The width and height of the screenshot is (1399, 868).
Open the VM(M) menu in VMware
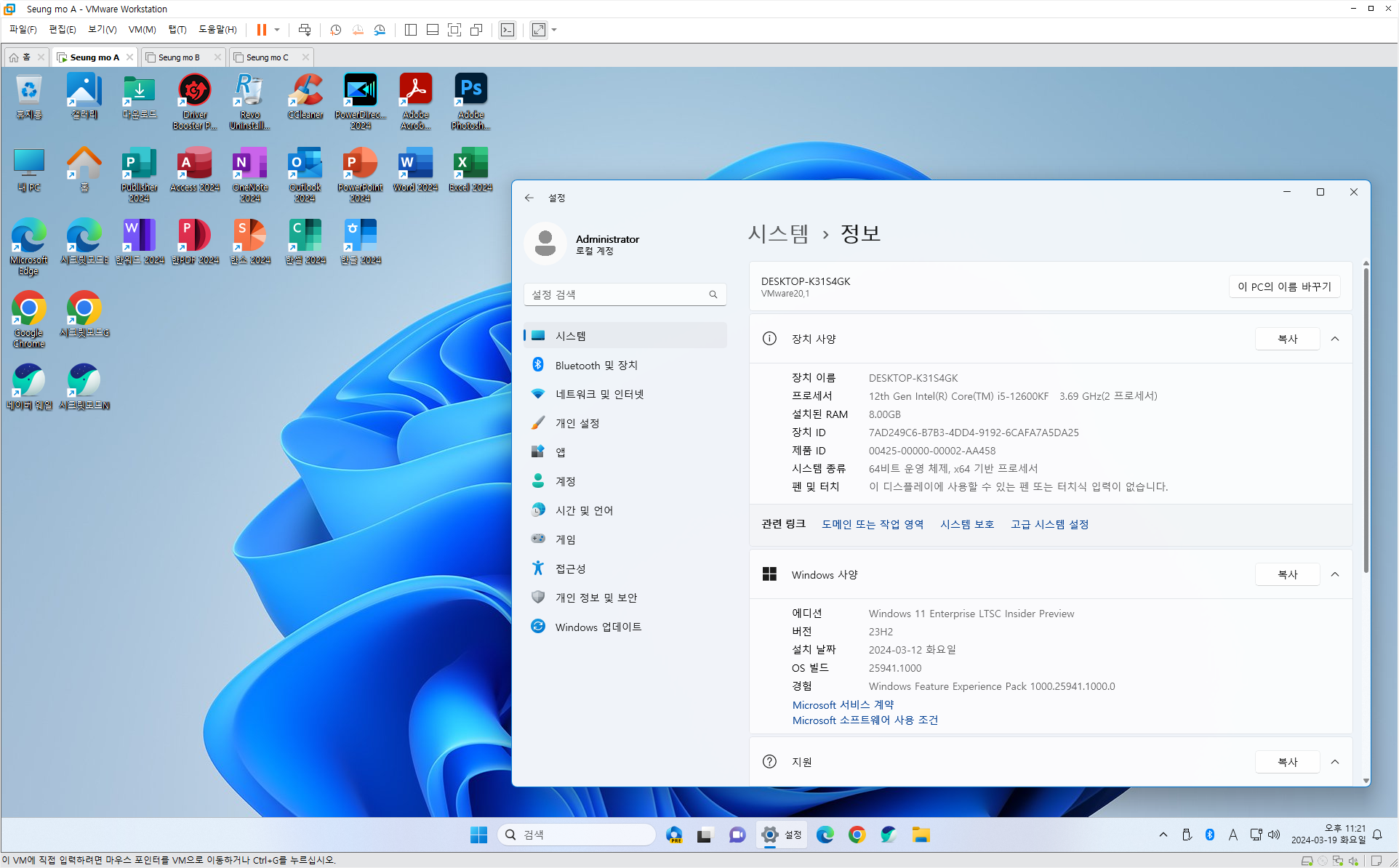click(x=142, y=30)
